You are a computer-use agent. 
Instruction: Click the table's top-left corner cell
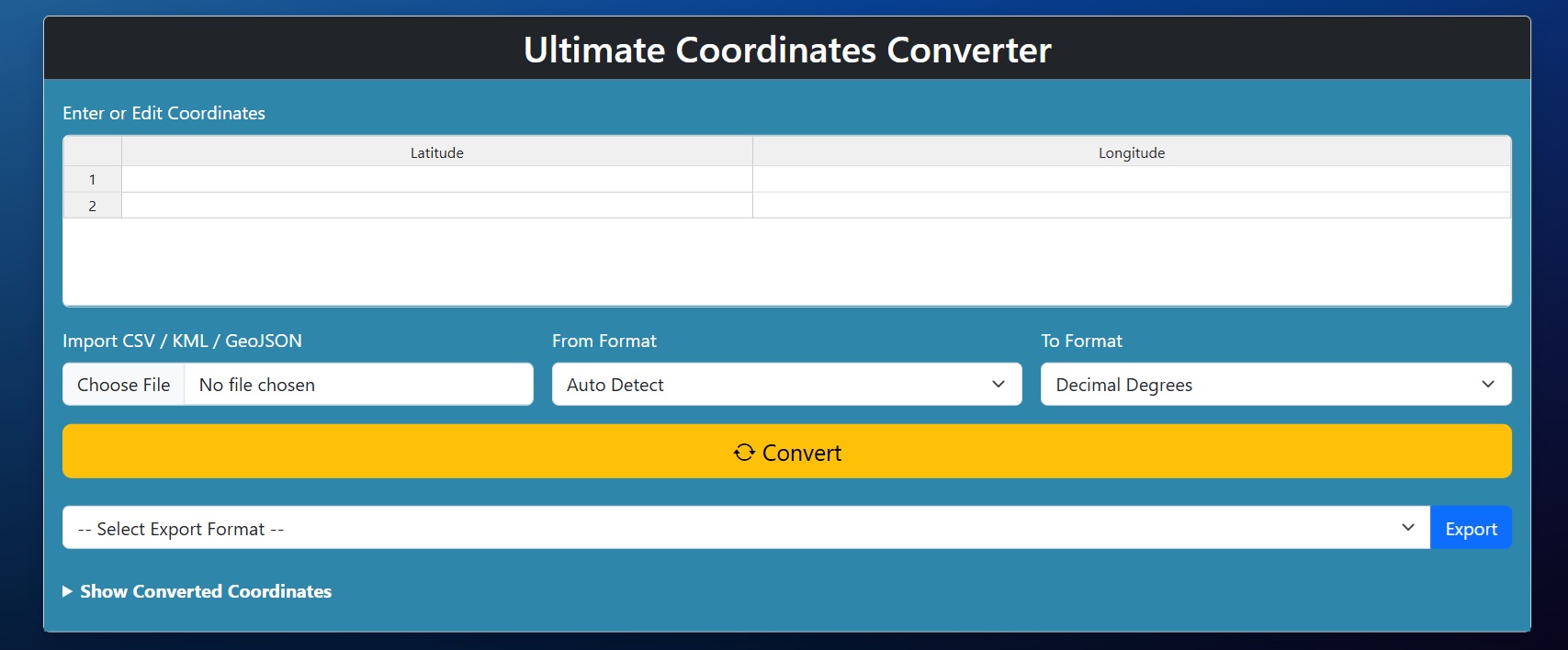click(x=92, y=151)
